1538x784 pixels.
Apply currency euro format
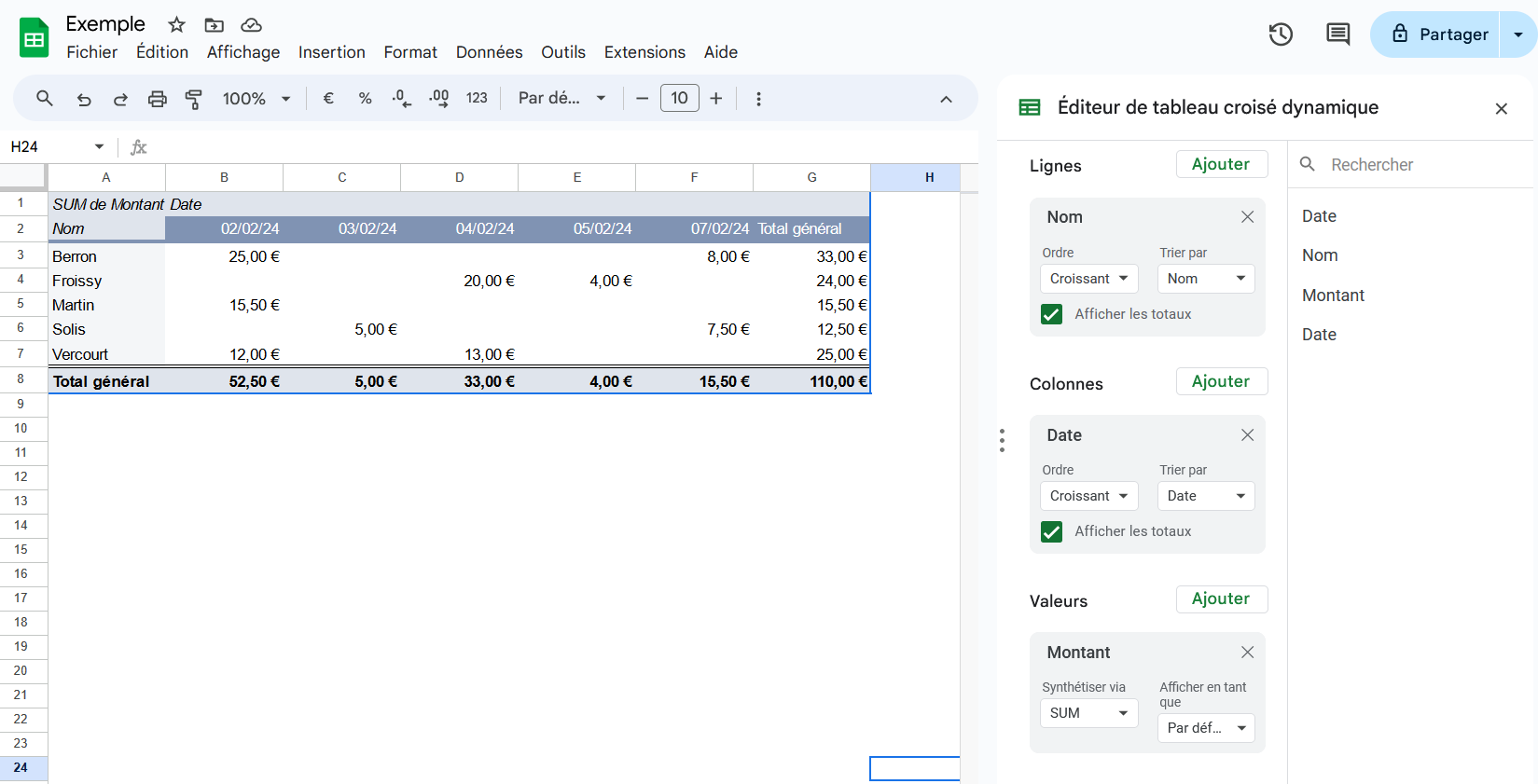pos(328,98)
